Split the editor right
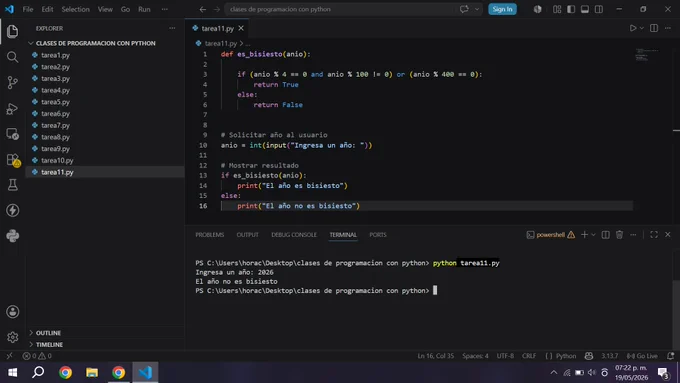The width and height of the screenshot is (680, 383). click(x=654, y=28)
